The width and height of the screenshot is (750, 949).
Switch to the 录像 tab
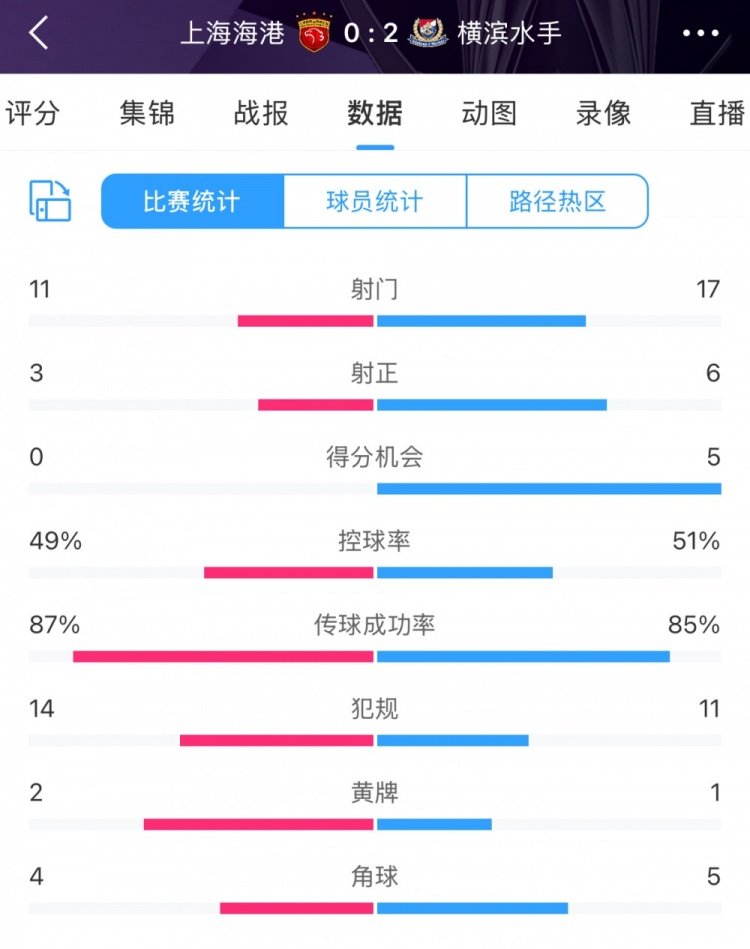603,113
